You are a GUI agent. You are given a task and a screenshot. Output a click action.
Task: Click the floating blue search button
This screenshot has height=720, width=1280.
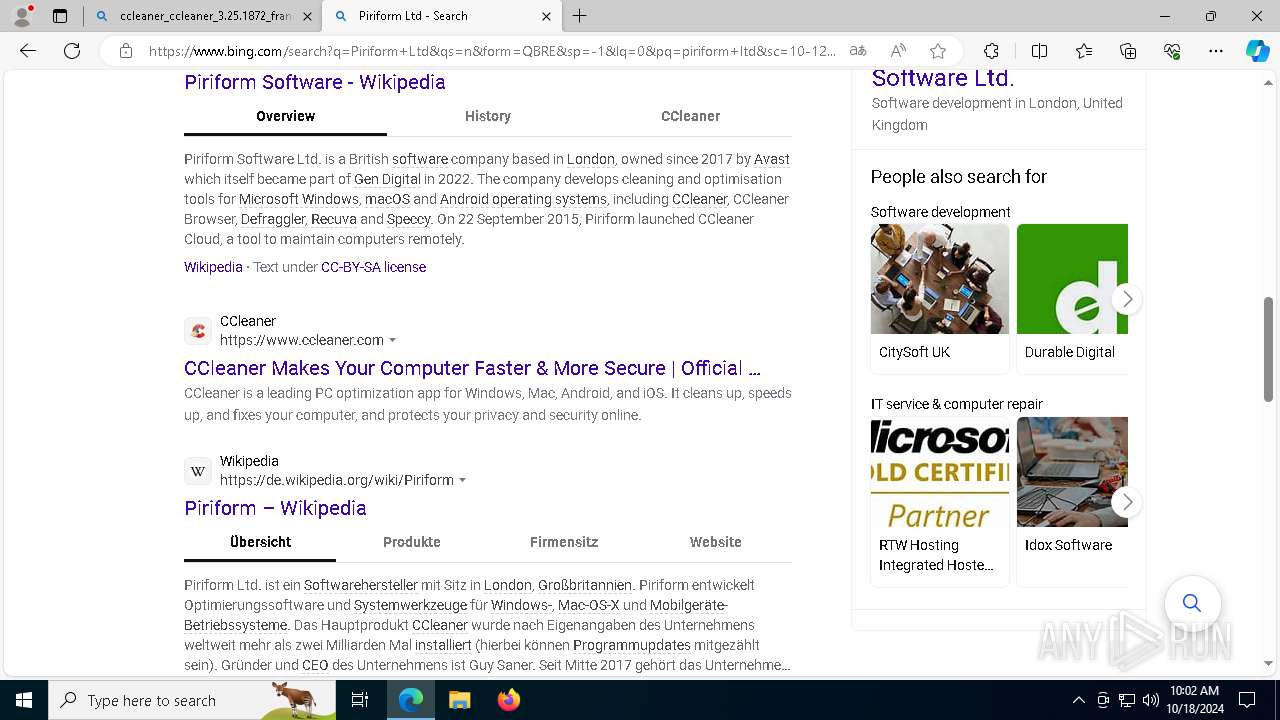pyautogui.click(x=1192, y=603)
